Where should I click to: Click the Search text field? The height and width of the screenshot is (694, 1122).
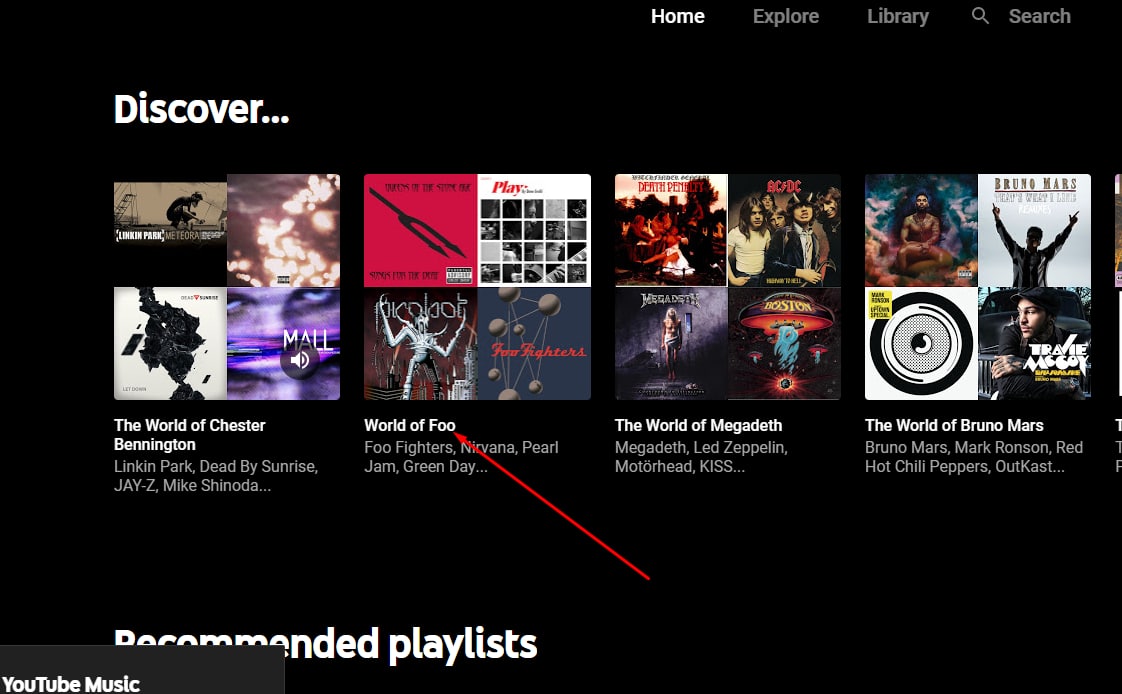[x=1039, y=16]
